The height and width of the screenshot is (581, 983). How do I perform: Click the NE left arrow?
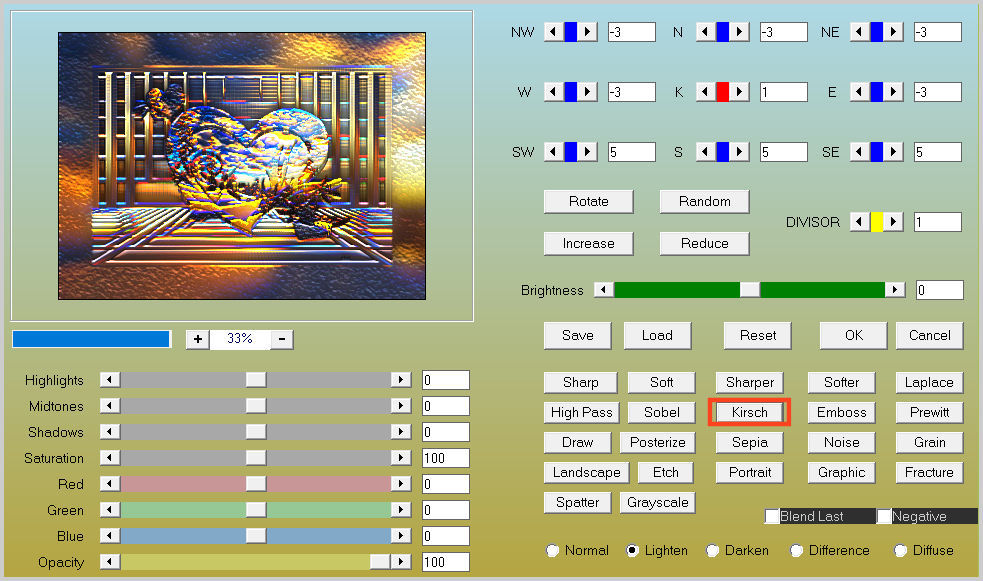click(859, 32)
